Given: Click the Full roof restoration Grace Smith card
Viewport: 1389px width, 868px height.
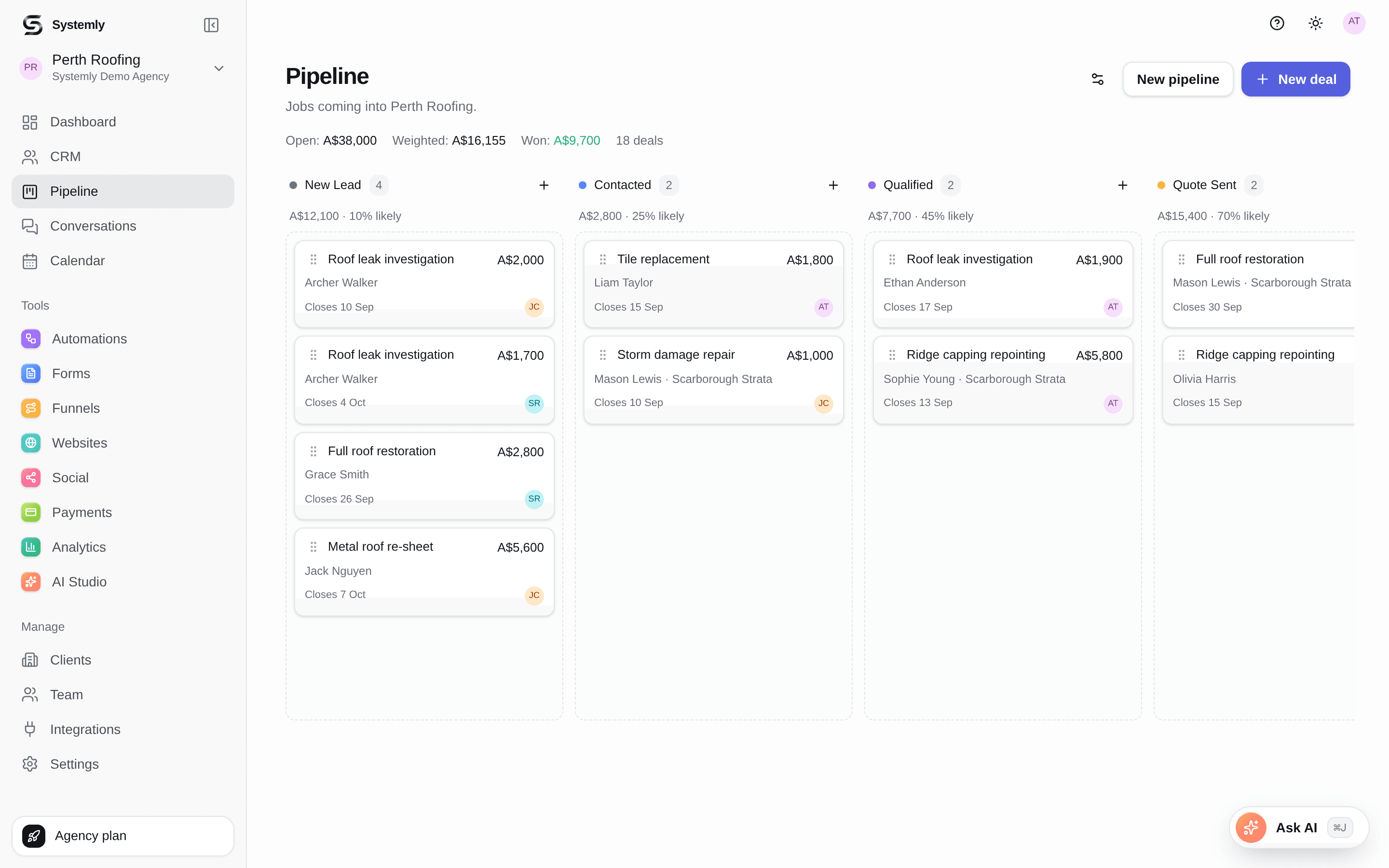Looking at the screenshot, I should [424, 476].
